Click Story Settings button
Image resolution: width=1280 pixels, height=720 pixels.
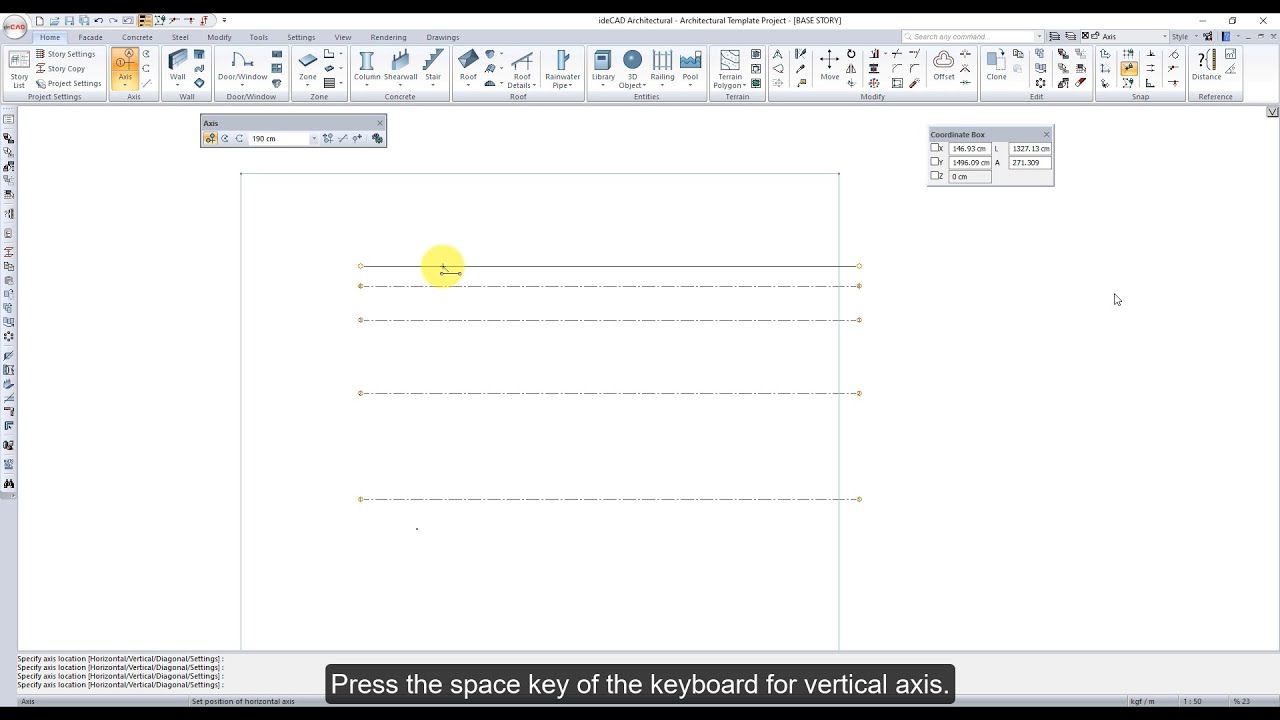click(x=66, y=54)
